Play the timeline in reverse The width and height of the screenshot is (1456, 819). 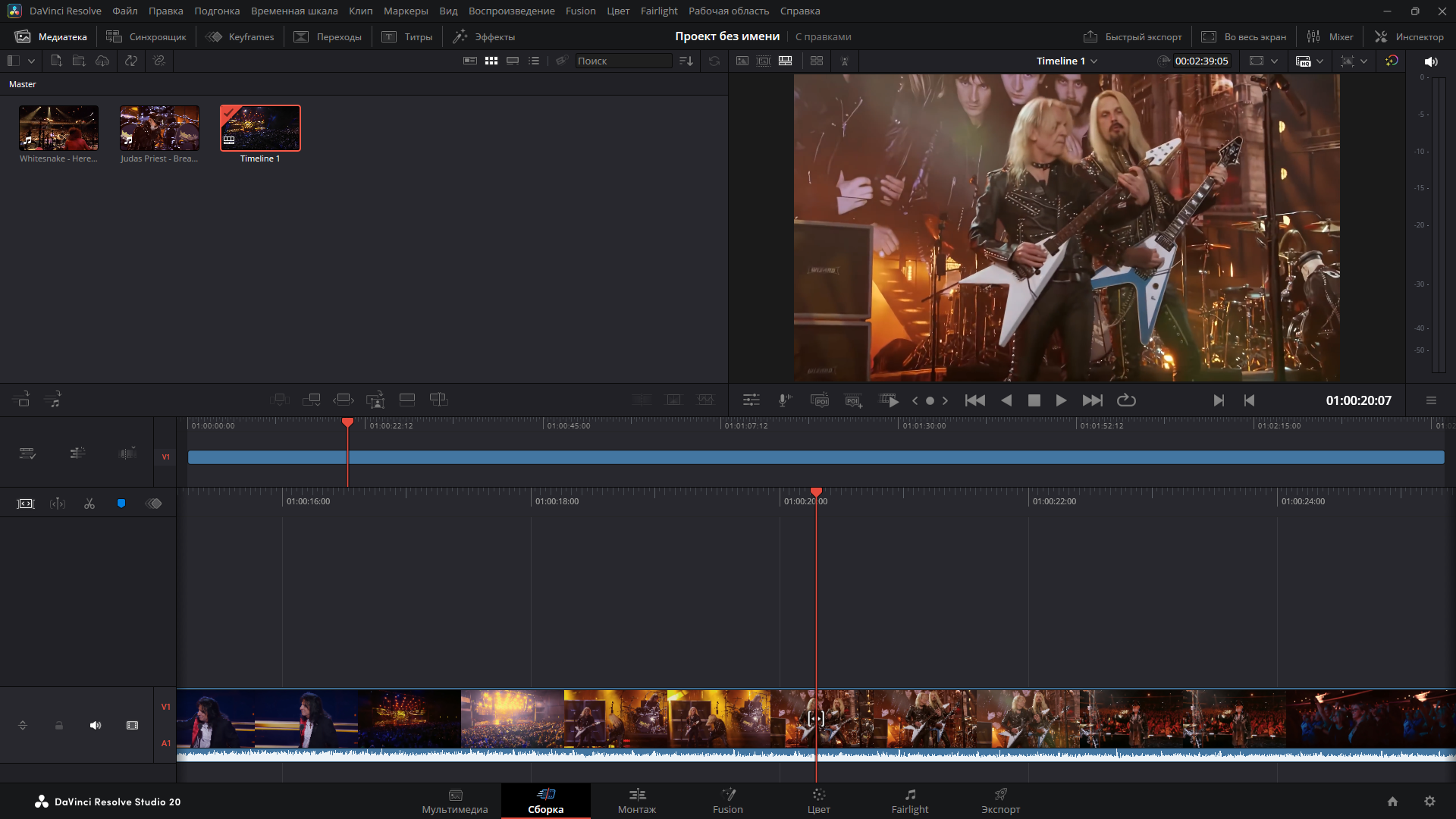[x=1006, y=400]
